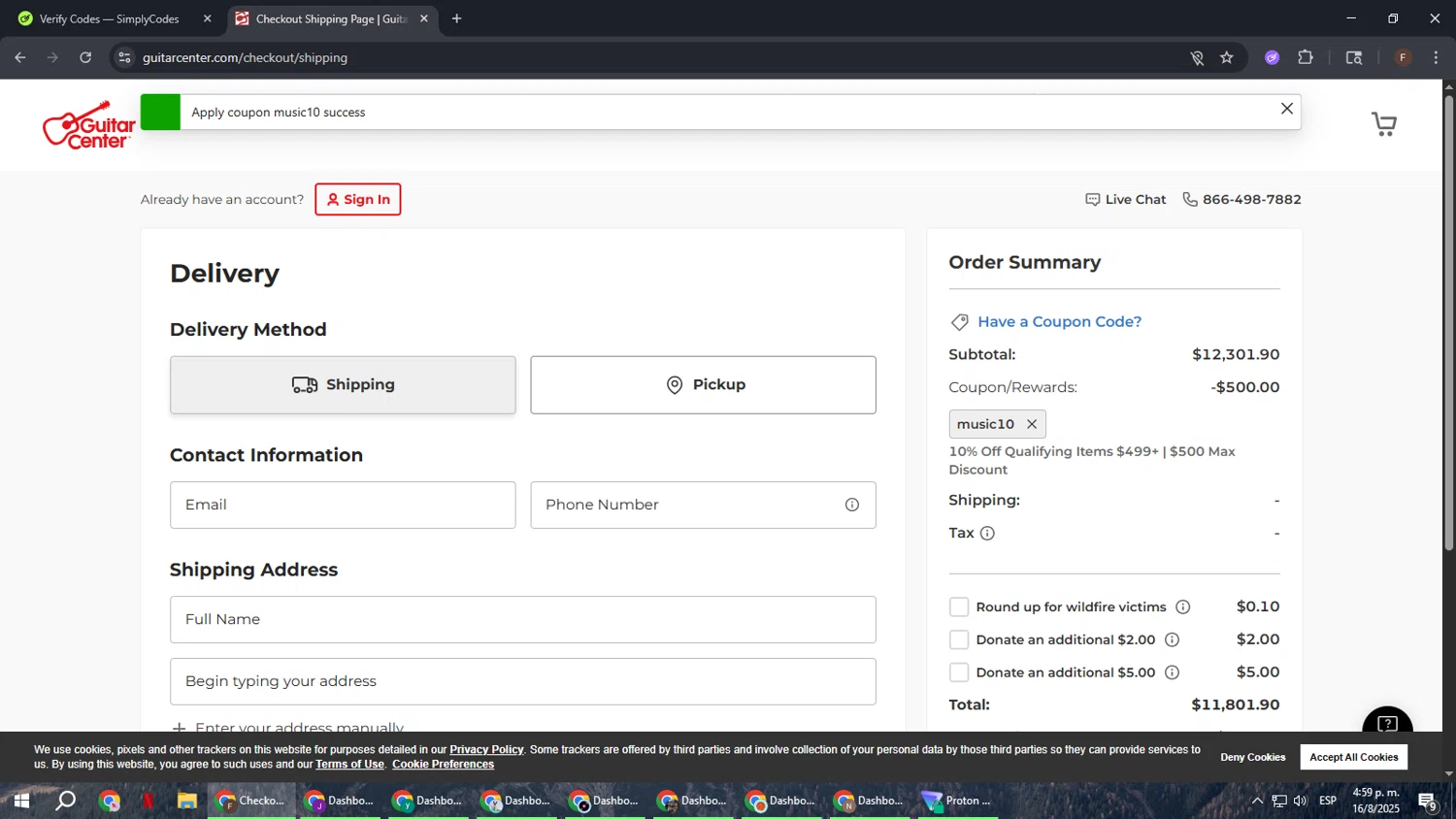The width and height of the screenshot is (1456, 819).
Task: Open the purple extension icon
Action: (1273, 58)
